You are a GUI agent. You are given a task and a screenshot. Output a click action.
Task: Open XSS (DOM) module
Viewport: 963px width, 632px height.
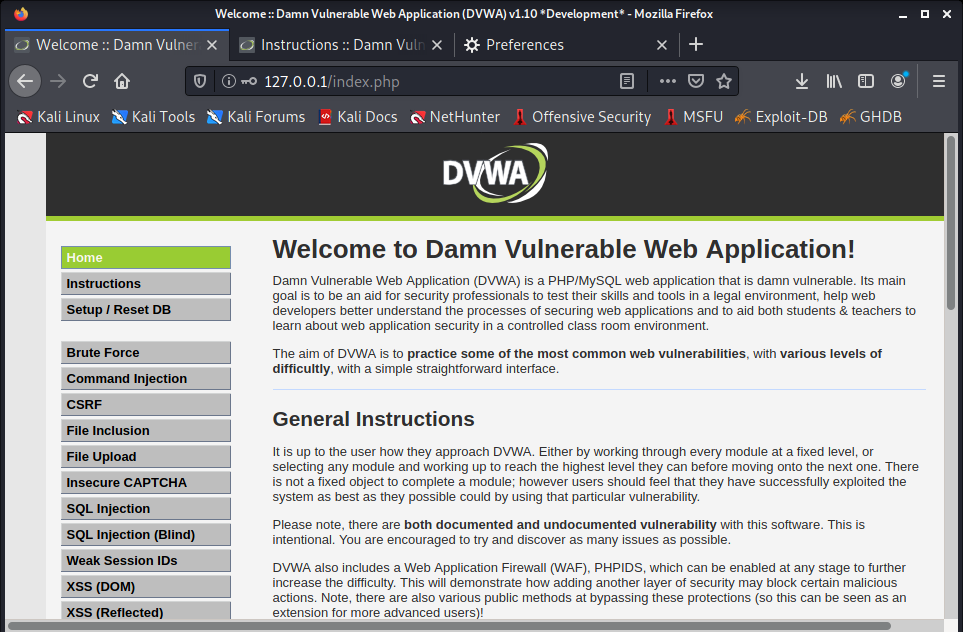tap(146, 587)
